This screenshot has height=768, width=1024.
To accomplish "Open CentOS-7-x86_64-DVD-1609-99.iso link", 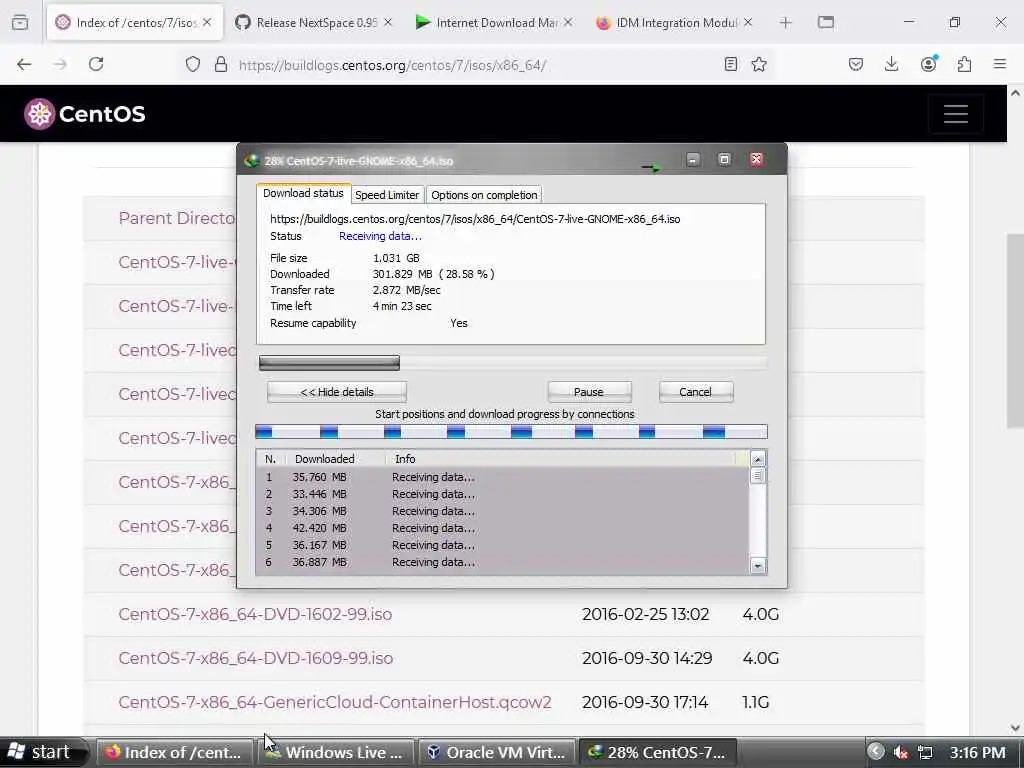I will (256, 658).
